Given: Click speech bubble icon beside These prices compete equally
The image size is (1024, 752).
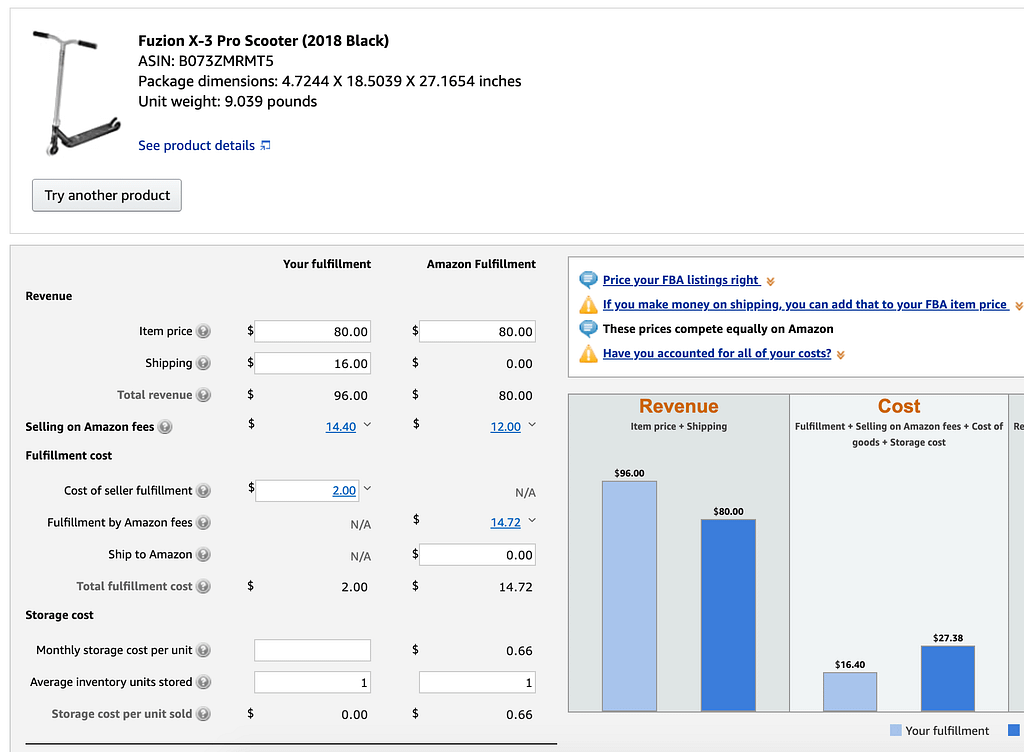Looking at the screenshot, I should click(x=588, y=328).
